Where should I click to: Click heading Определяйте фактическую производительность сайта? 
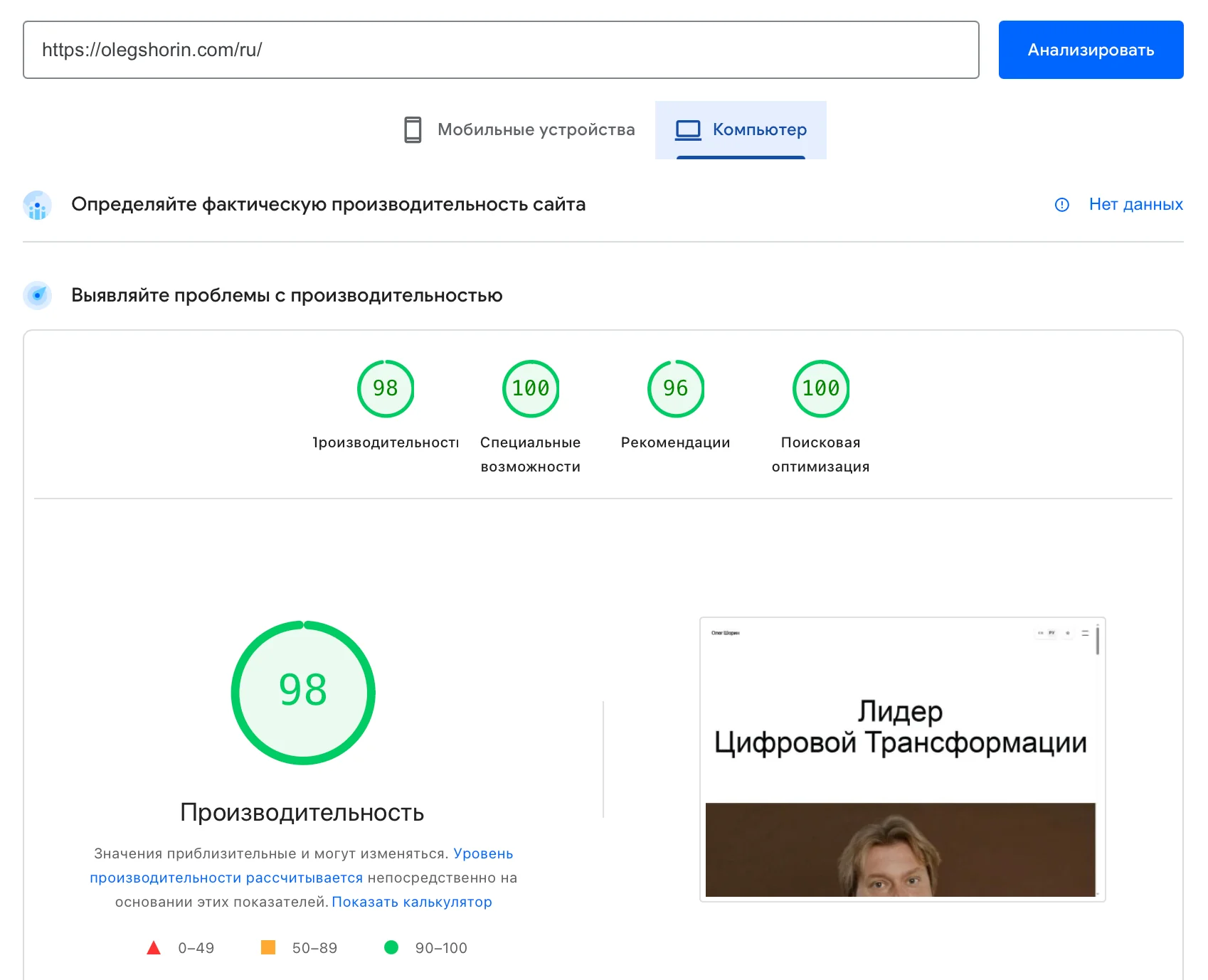pos(329,204)
